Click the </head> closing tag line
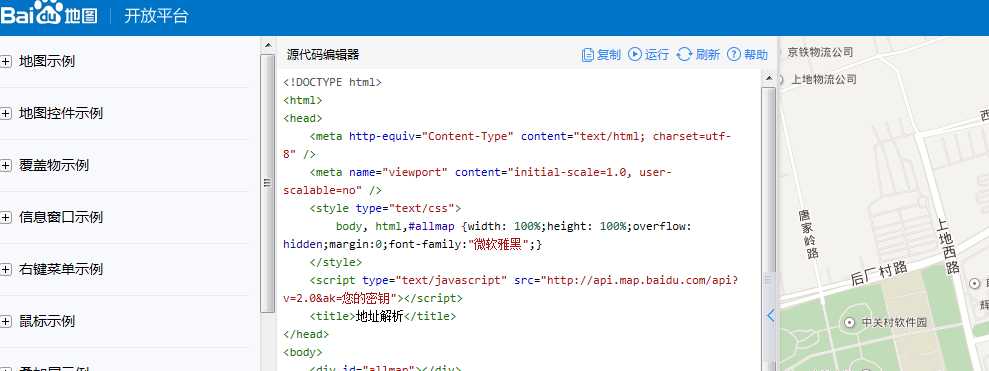This screenshot has width=989, height=371. pos(306,334)
